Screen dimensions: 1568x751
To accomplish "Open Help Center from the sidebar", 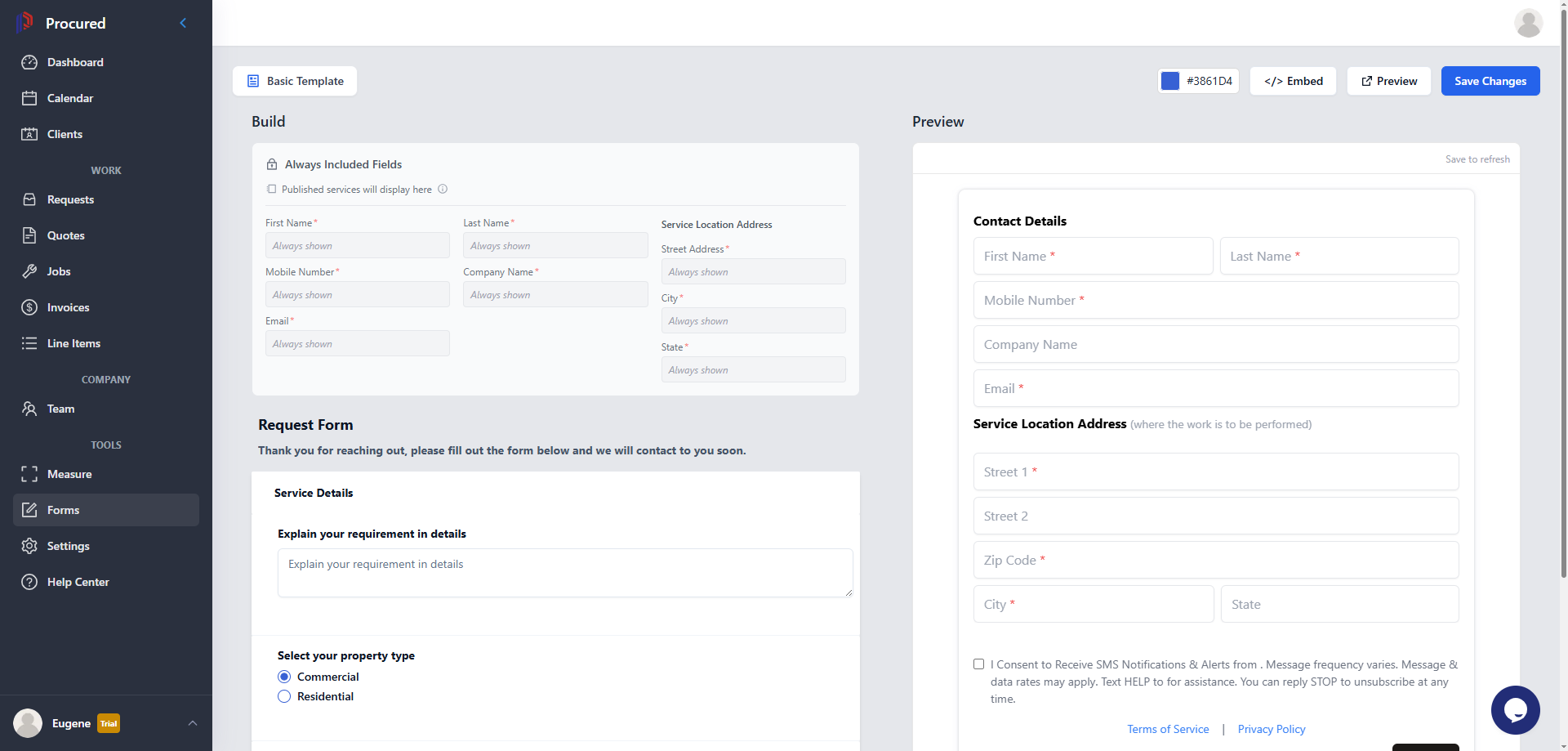I will click(x=78, y=582).
